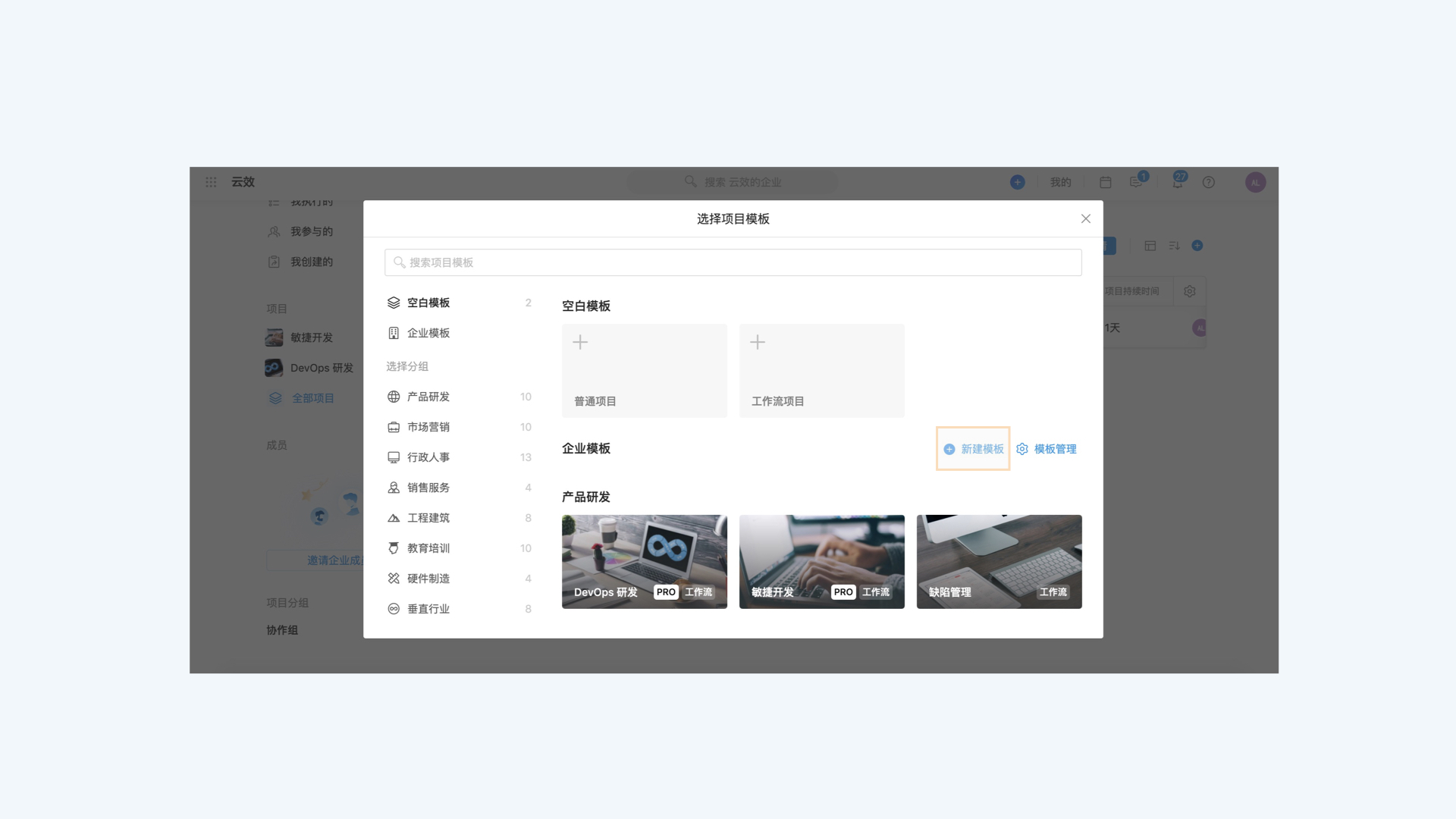Click the tools icon beside 硬件制造
Viewport: 1456px width, 819px height.
point(394,579)
